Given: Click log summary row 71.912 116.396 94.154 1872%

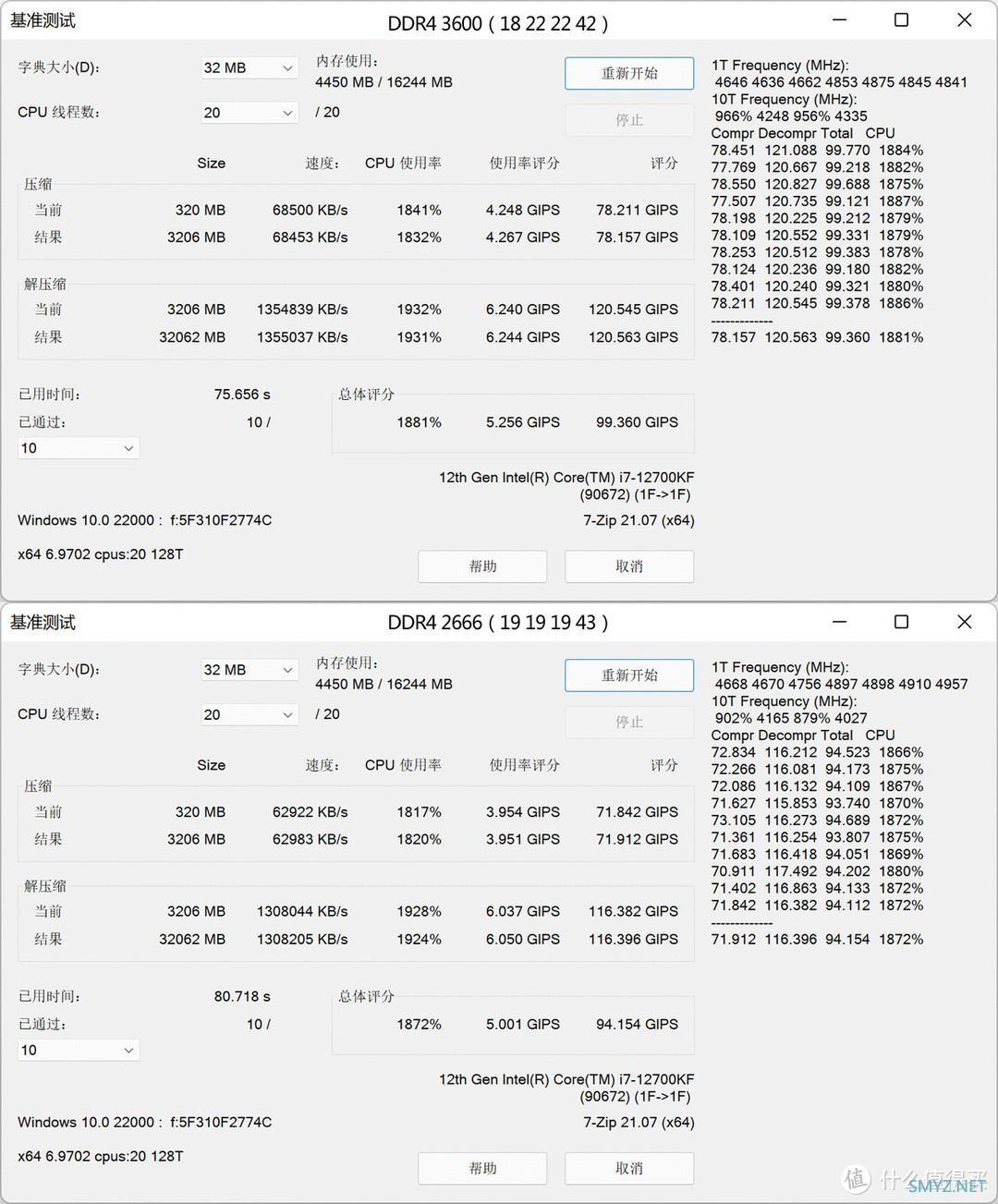Looking at the screenshot, I should [818, 940].
